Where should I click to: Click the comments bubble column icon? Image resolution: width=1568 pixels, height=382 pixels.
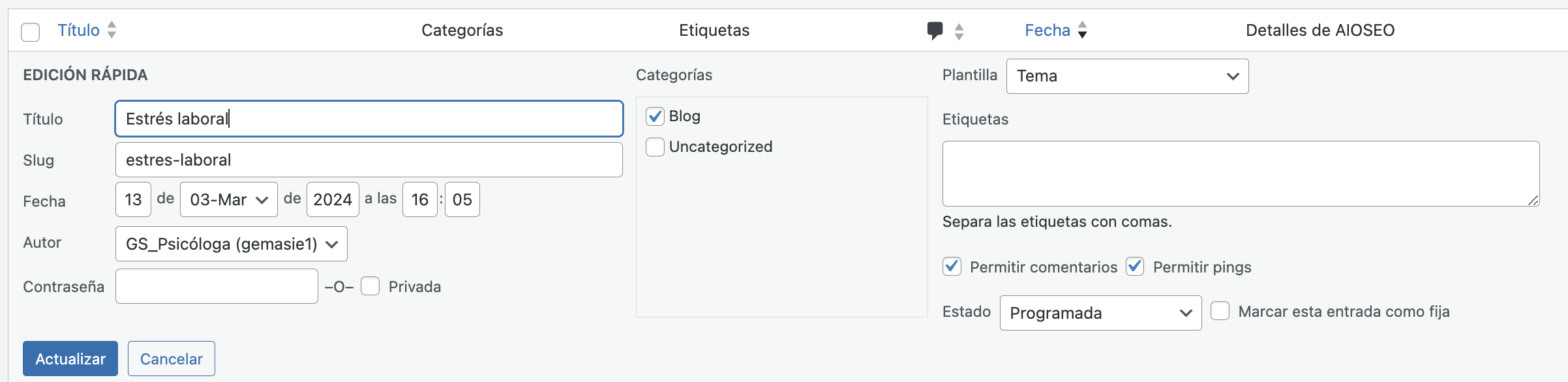point(935,31)
